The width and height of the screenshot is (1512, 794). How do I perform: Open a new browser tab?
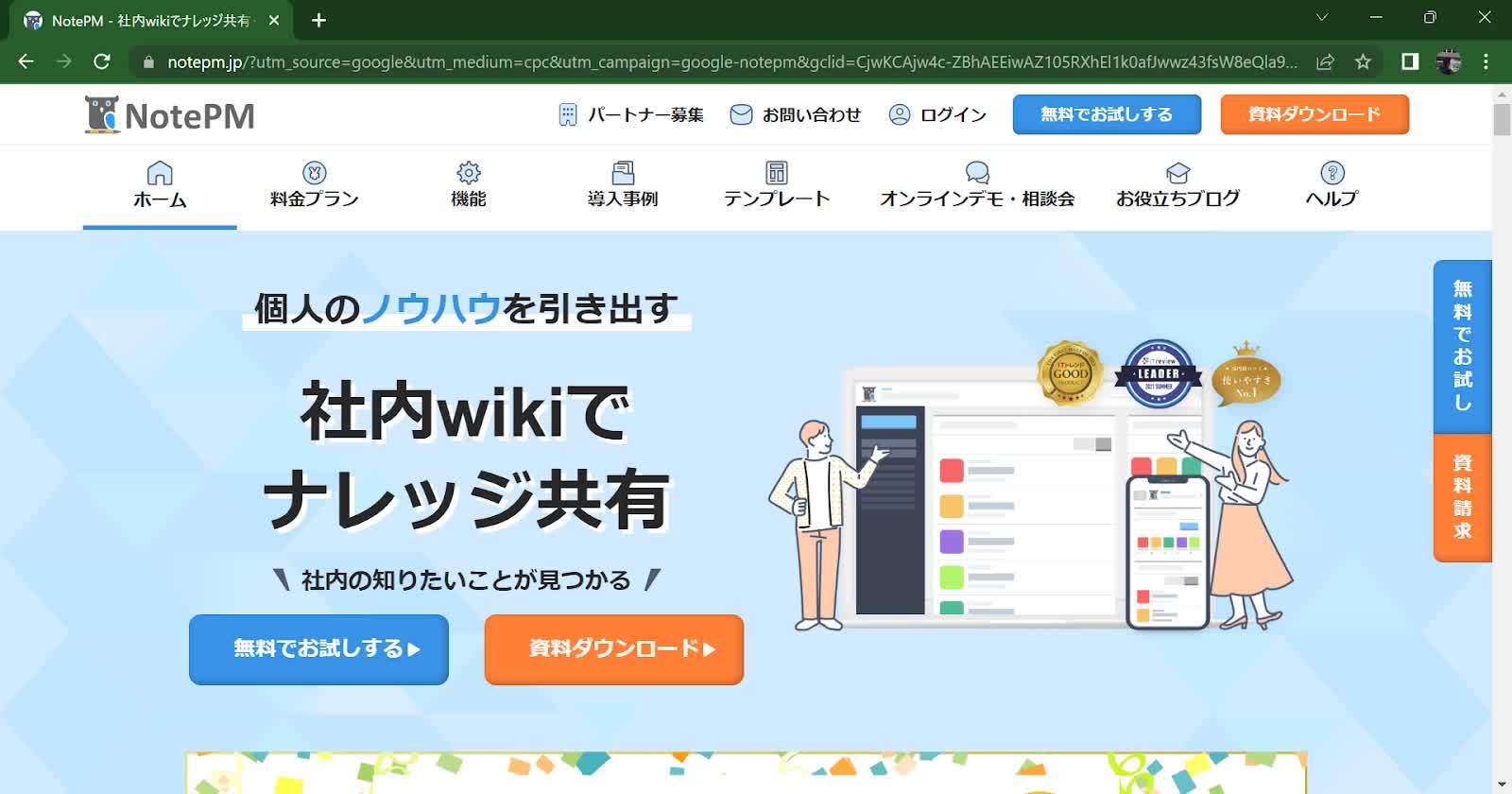(318, 20)
